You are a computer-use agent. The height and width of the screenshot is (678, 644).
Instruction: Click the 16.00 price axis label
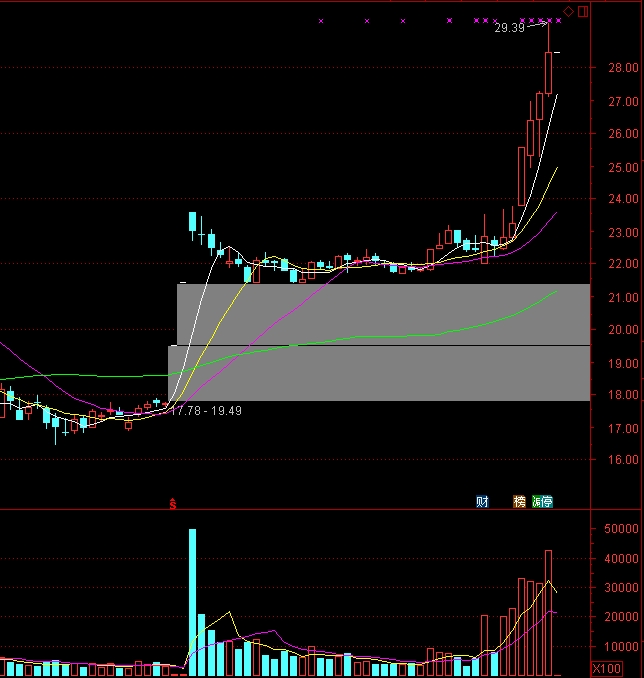click(x=623, y=460)
